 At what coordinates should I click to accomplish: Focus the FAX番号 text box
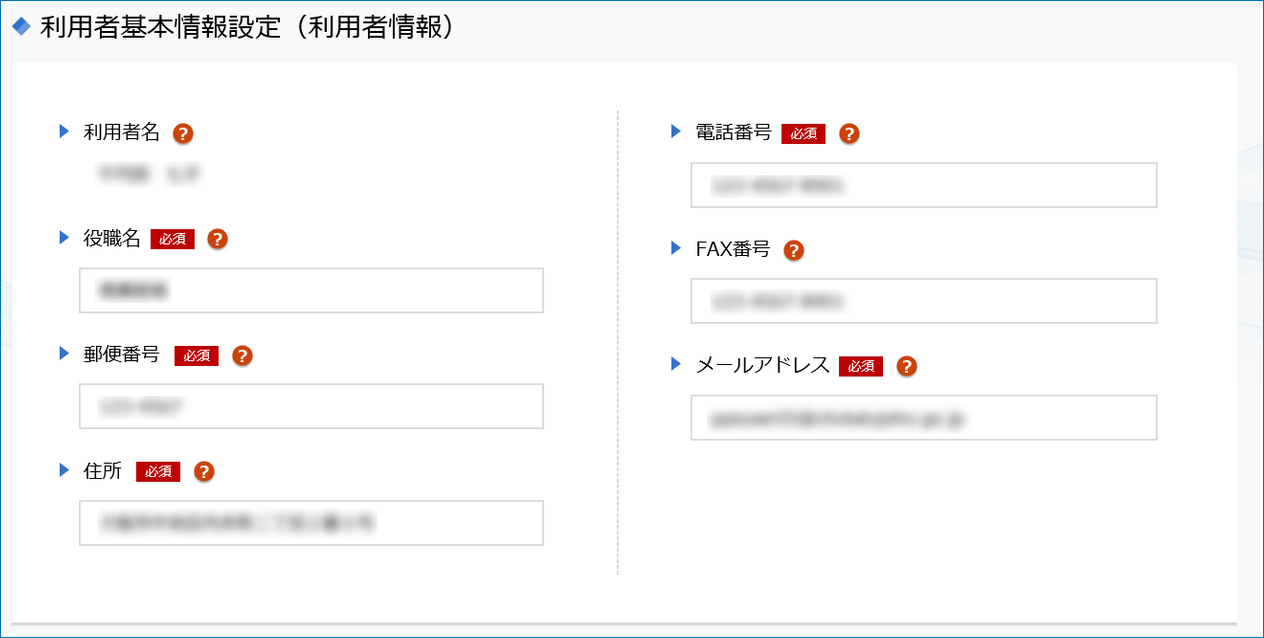(923, 301)
